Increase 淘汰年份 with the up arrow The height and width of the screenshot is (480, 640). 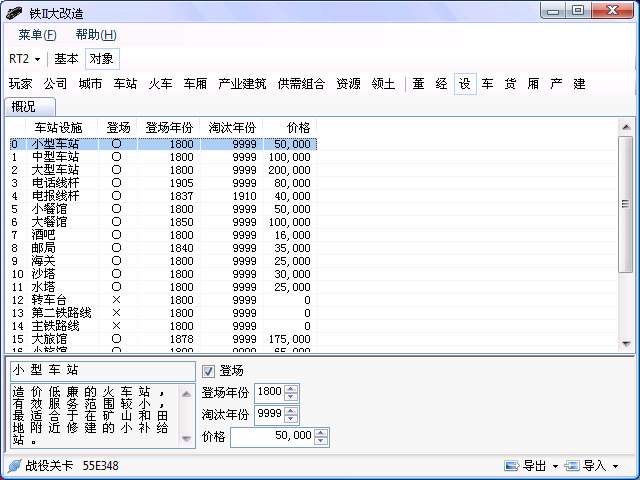[291, 411]
